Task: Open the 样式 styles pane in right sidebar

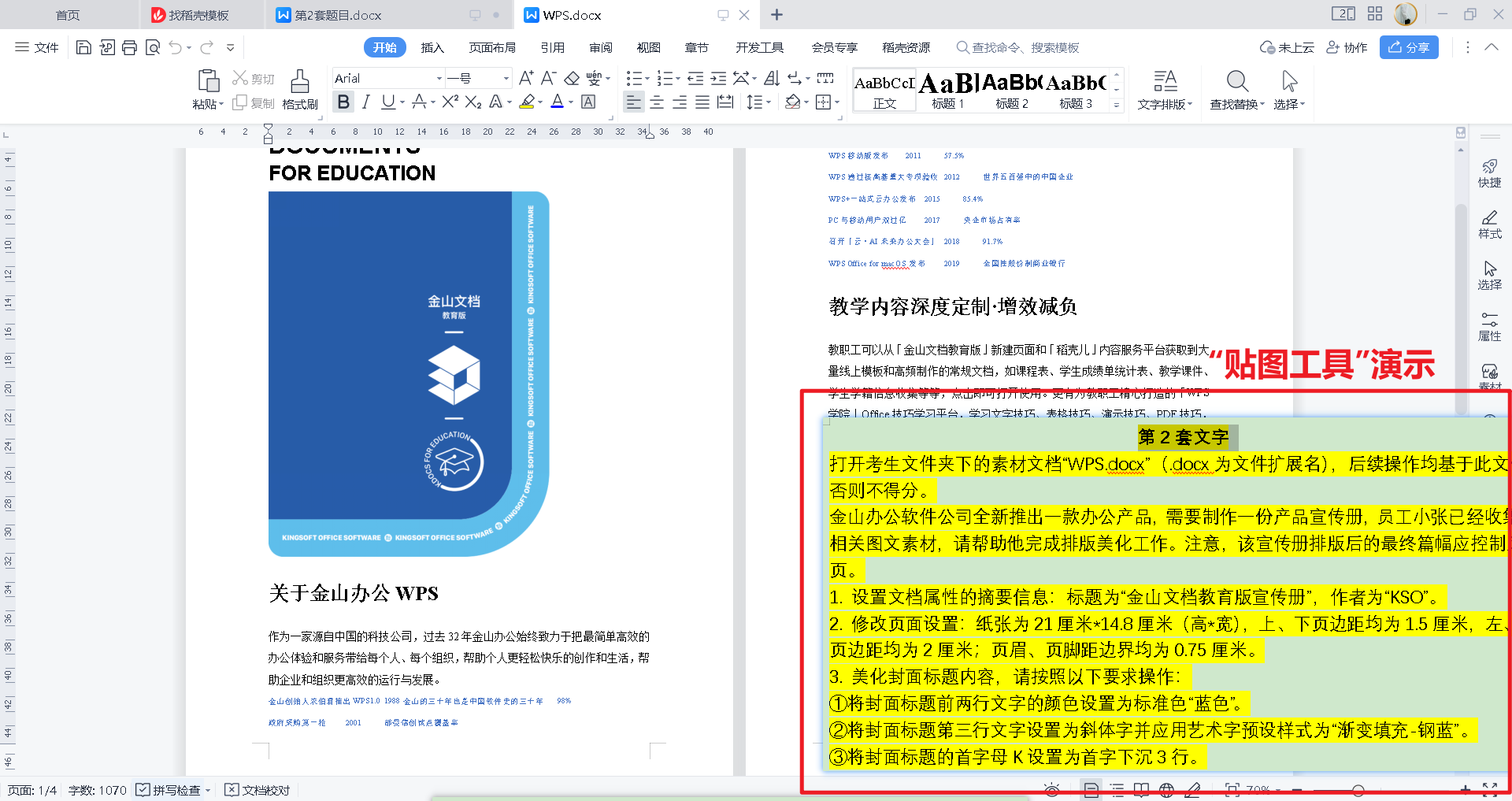Action: tap(1489, 224)
